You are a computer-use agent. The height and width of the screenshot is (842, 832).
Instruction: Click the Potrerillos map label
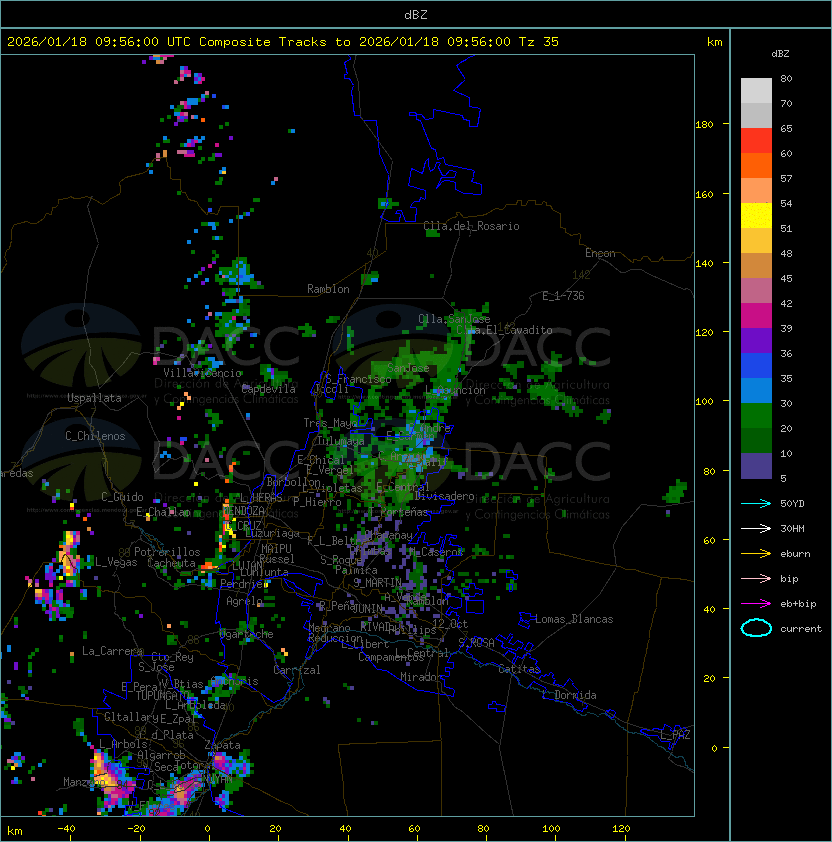point(167,552)
